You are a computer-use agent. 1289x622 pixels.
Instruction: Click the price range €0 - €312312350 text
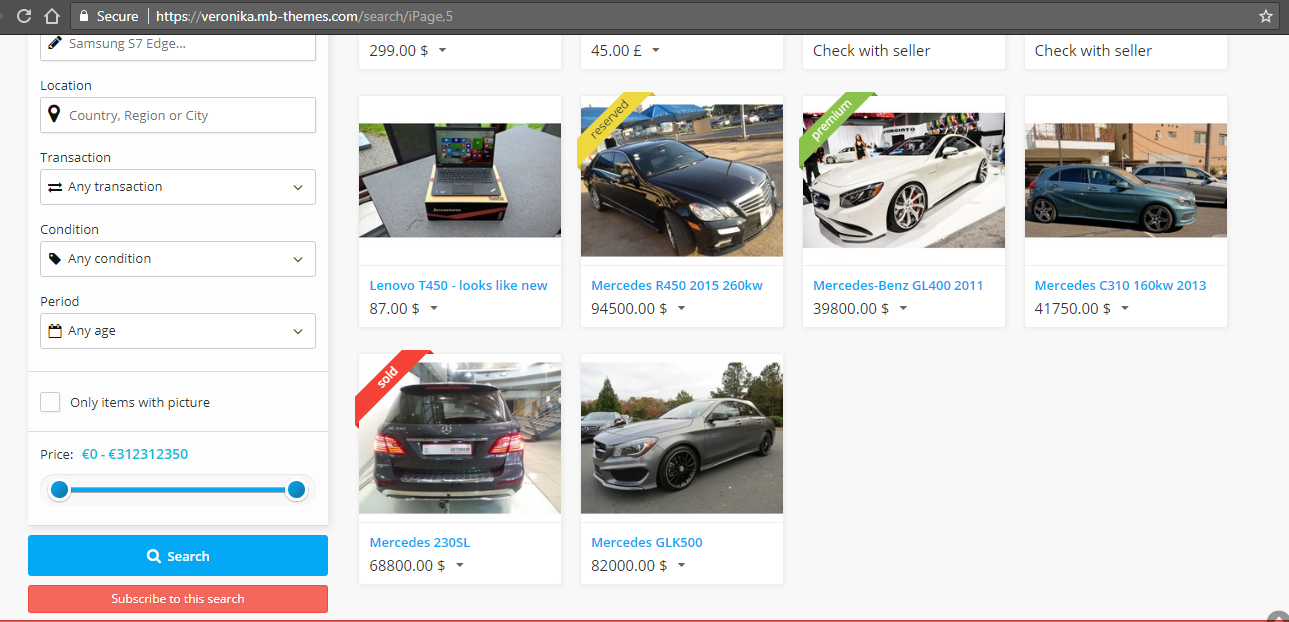pos(135,454)
